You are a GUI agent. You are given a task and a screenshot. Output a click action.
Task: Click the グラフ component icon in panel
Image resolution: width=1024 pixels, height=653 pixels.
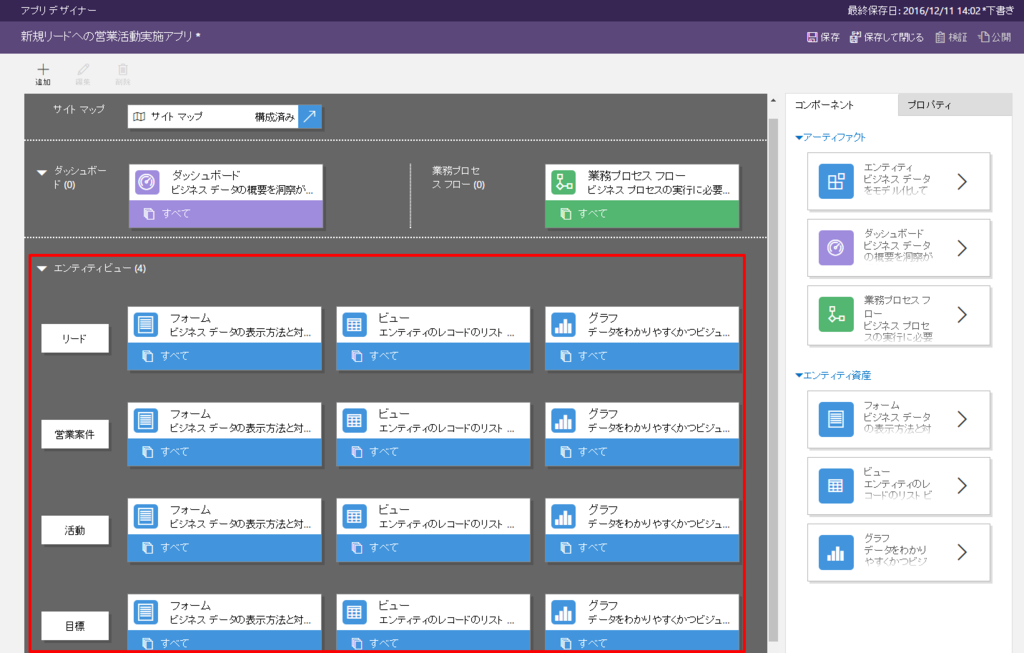pyautogui.click(x=836, y=552)
